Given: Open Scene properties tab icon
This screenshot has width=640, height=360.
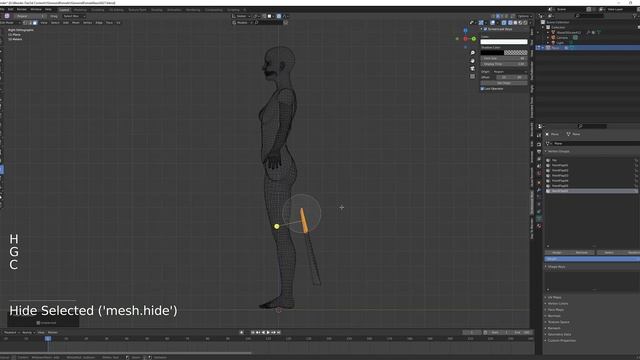Looking at the screenshot, I should coord(539,166).
